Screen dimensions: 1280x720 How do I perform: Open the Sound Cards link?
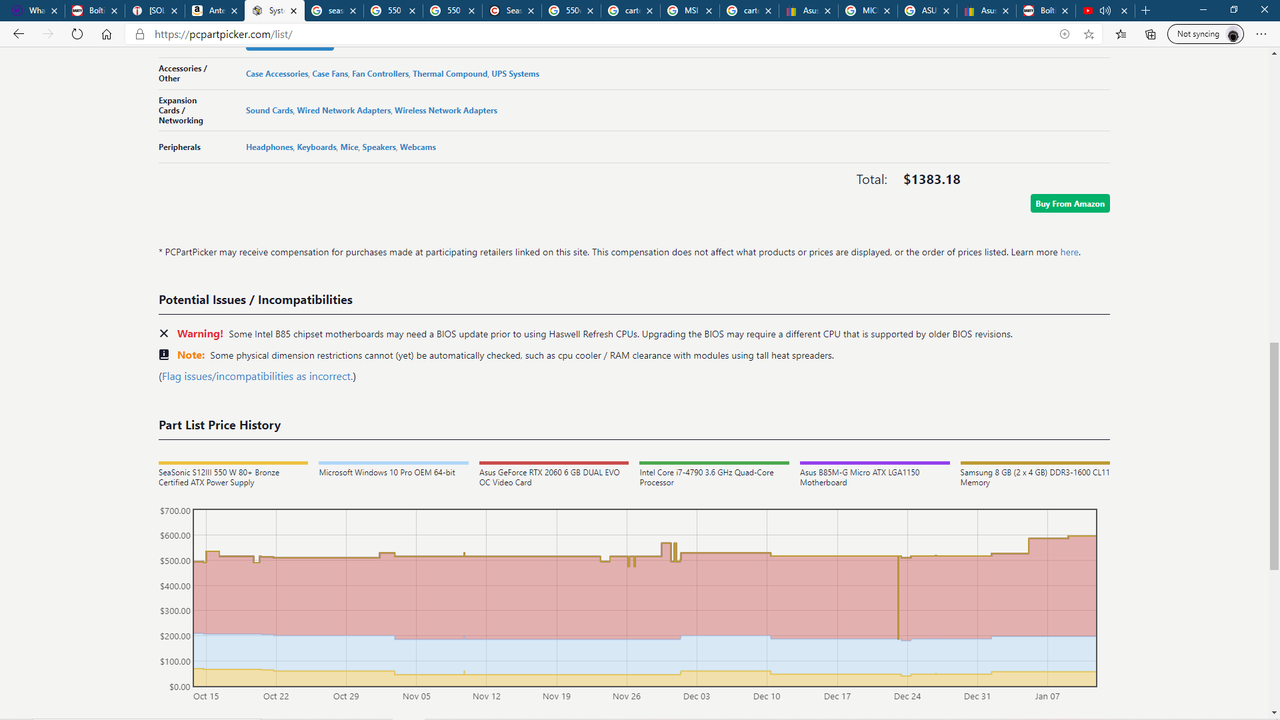[269, 111]
